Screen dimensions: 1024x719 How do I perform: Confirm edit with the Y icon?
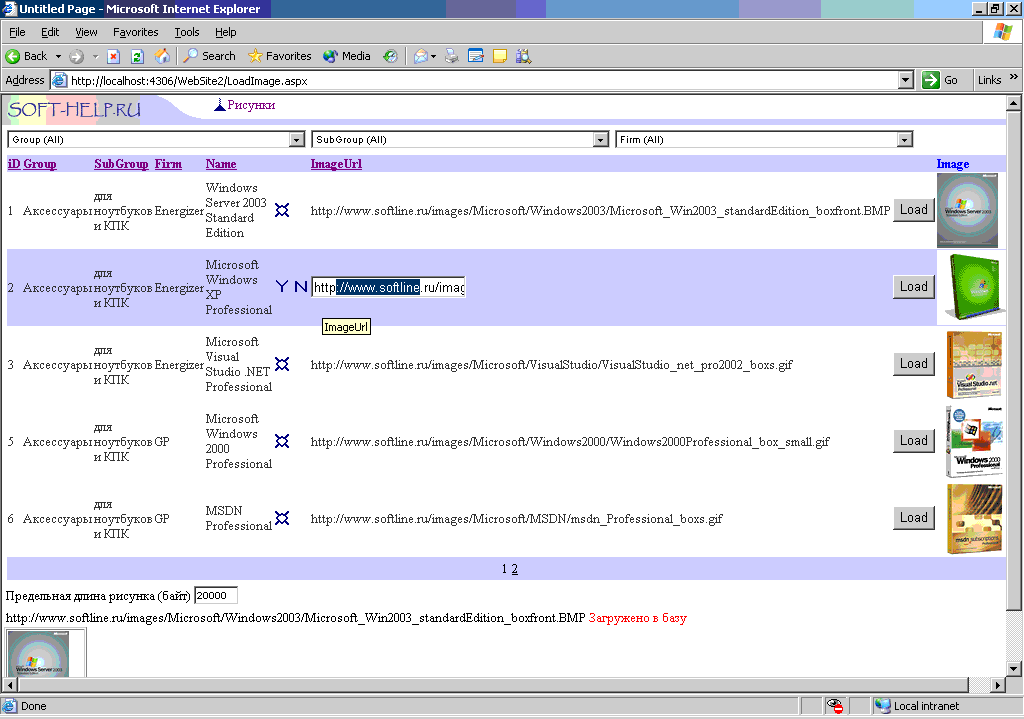[281, 287]
